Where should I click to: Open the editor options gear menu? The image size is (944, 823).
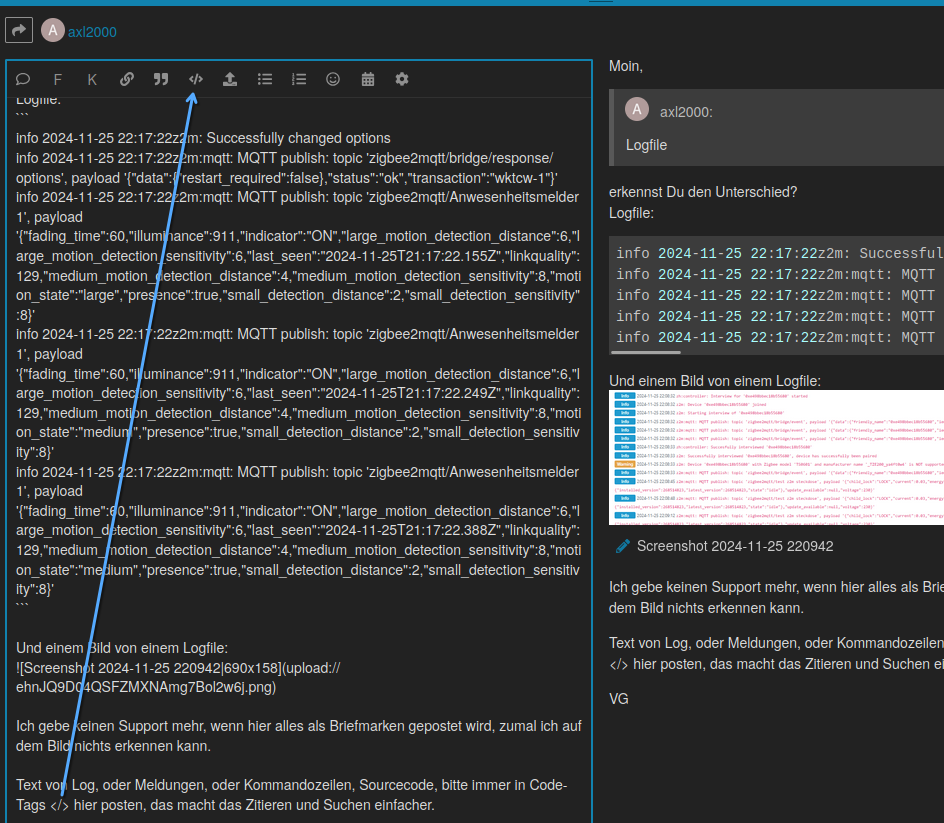click(x=402, y=79)
